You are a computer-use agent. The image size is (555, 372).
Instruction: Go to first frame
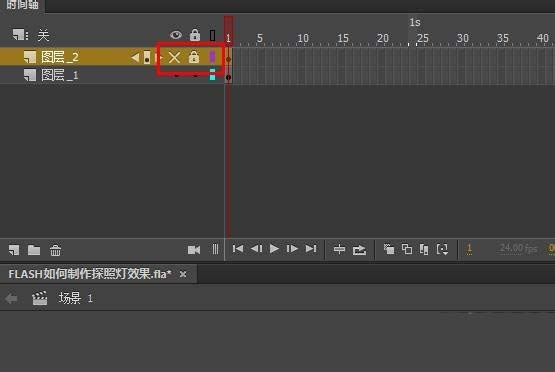[238, 249]
